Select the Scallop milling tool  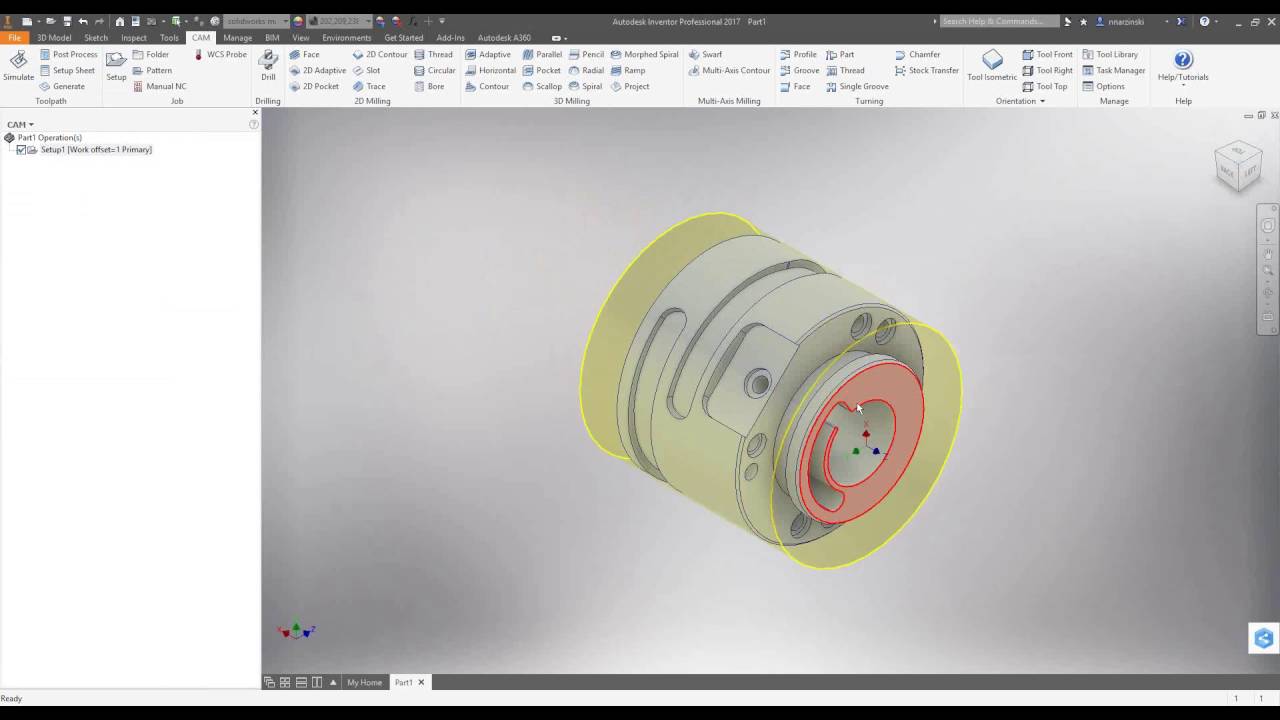542,86
